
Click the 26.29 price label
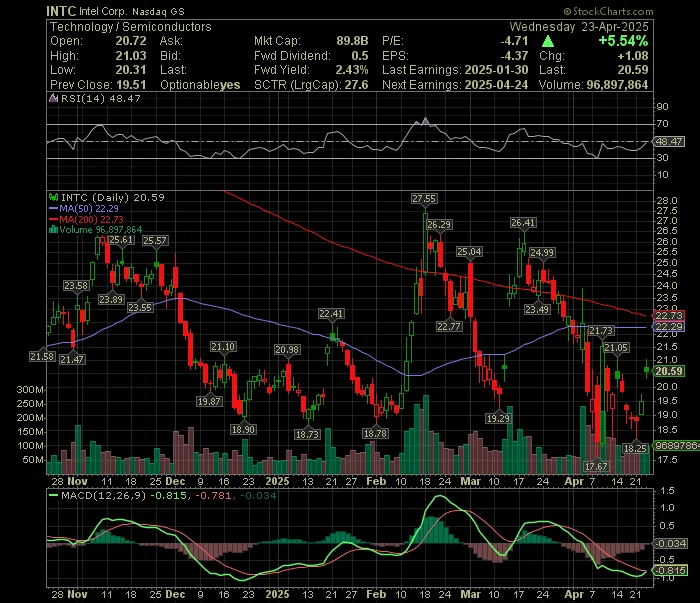[x=439, y=225]
